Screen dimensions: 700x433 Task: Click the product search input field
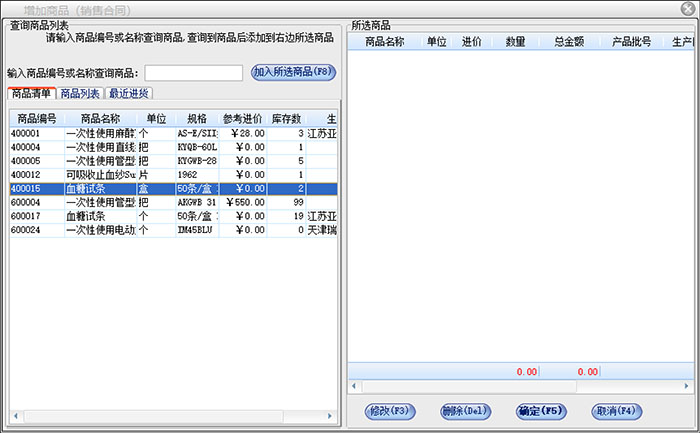(193, 73)
